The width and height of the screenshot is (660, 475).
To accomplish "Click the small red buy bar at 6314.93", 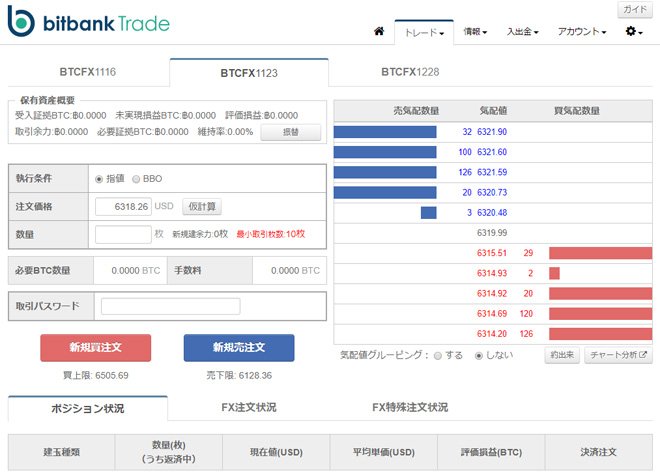I will pyautogui.click(x=554, y=273).
